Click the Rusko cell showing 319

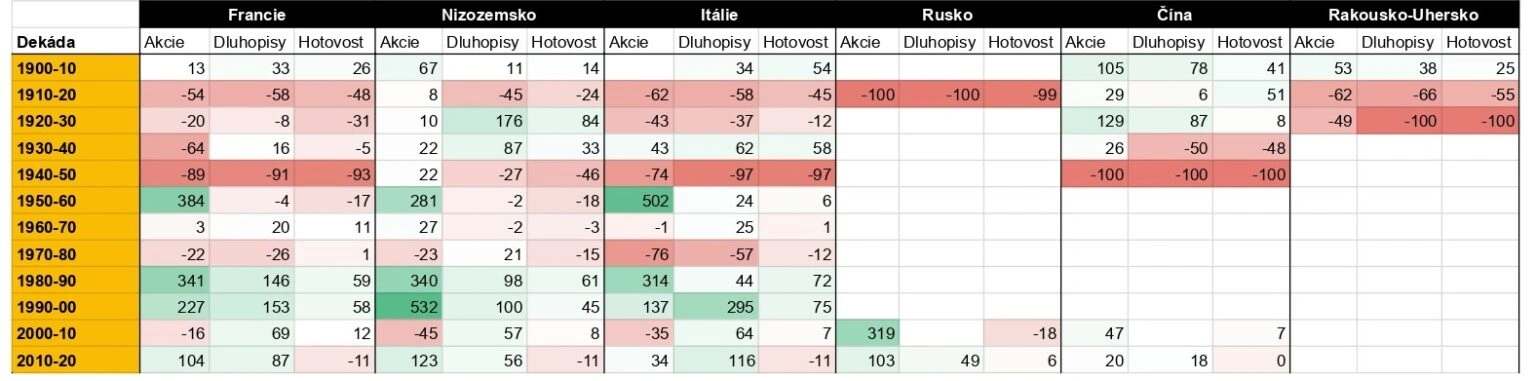pos(867,333)
